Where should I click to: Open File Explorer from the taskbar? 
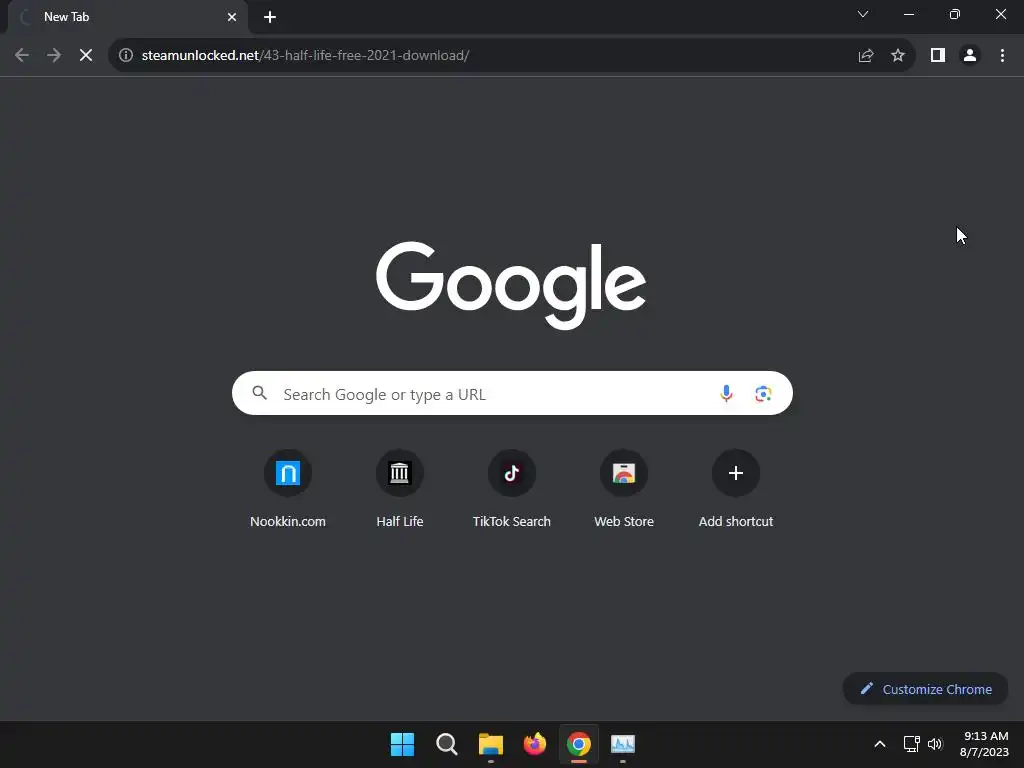(490, 744)
